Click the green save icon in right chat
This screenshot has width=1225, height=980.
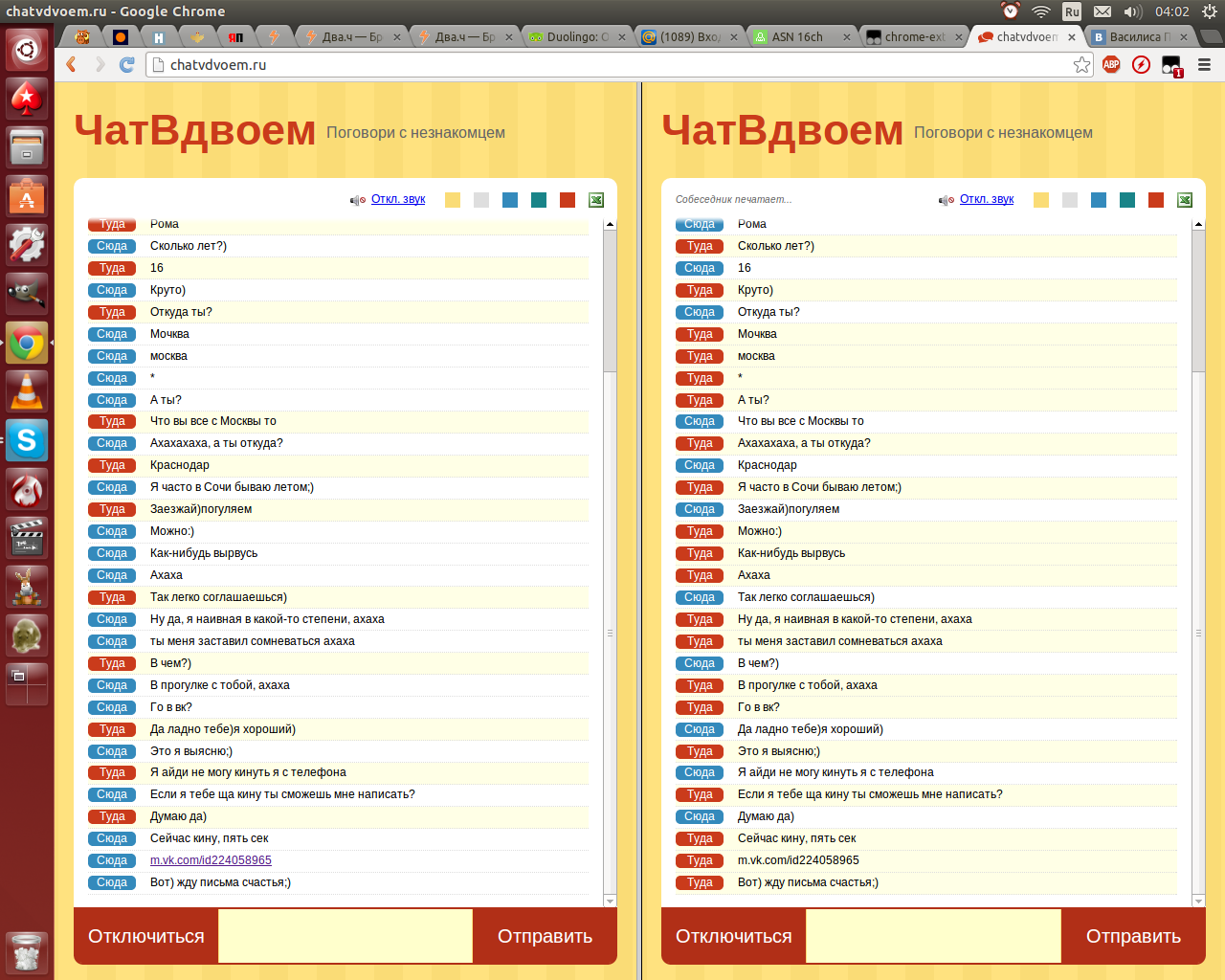pyautogui.click(x=1185, y=200)
